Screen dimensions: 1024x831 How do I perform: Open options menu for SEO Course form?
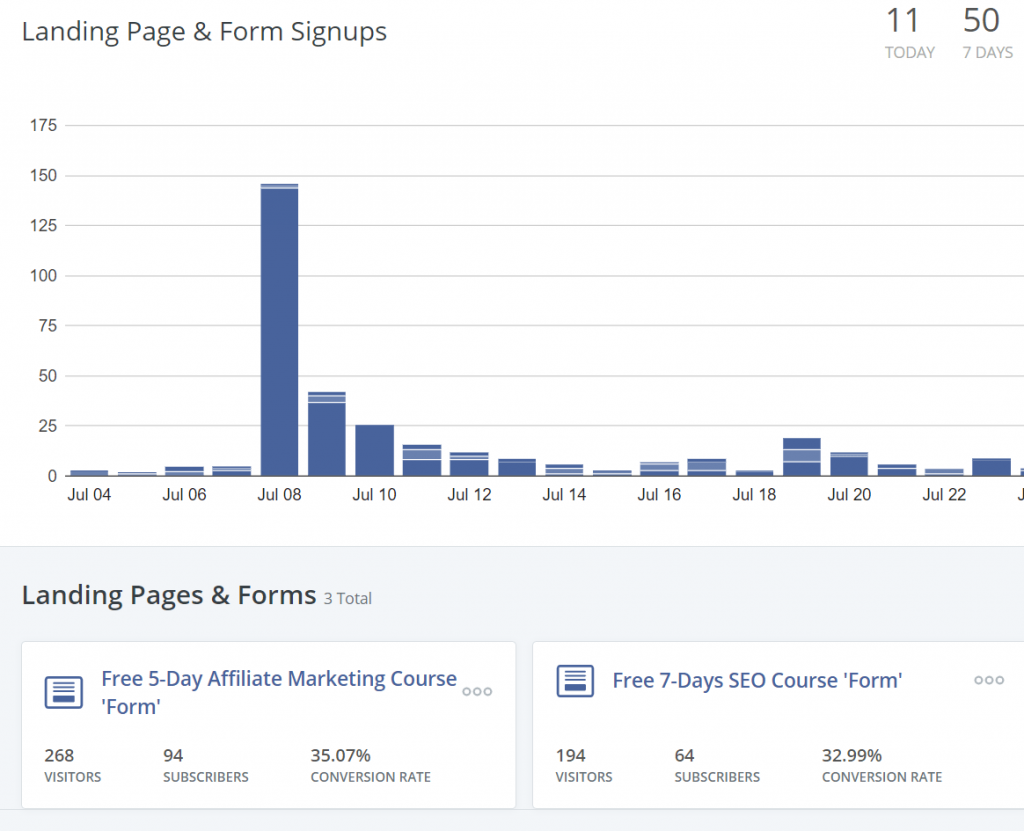988,680
